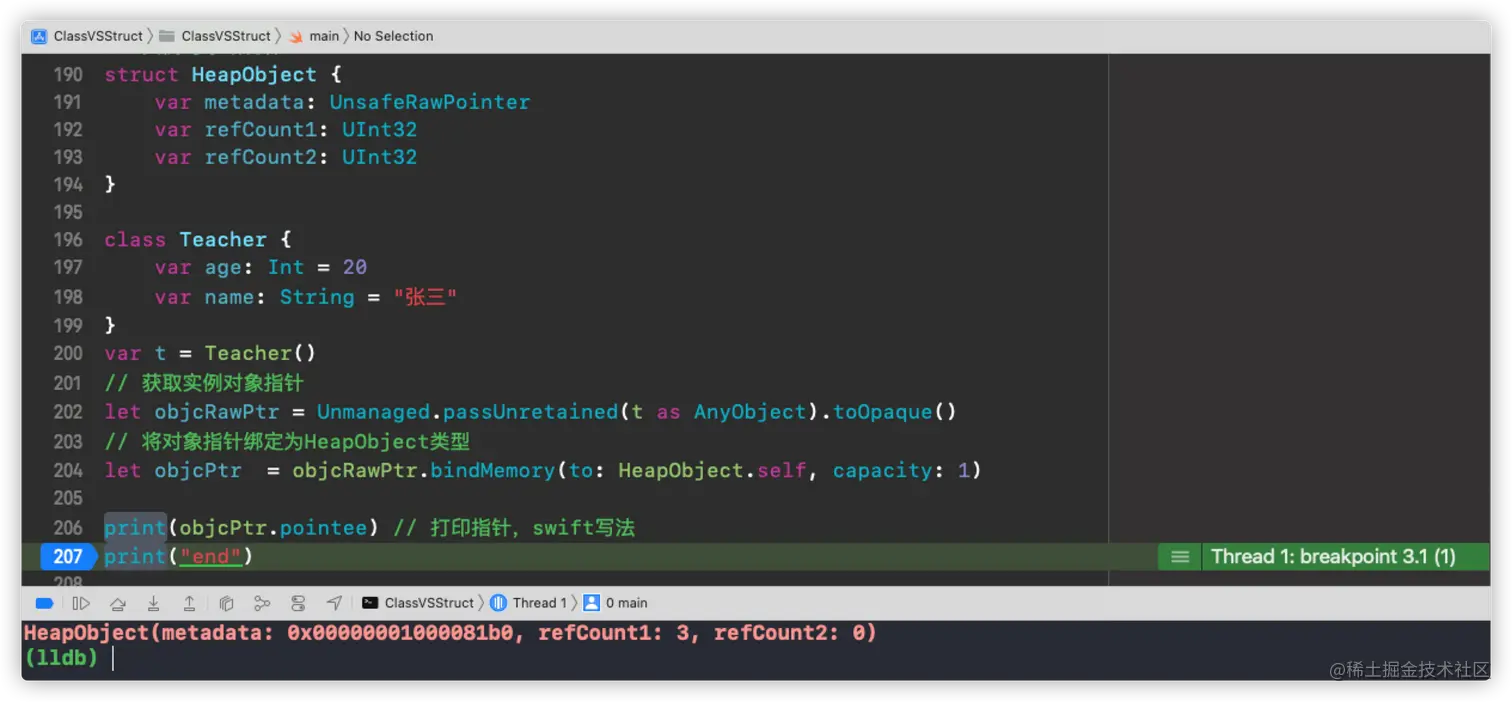The height and width of the screenshot is (702, 1512).
Task: Click the annotation list icon beside Thread 1
Action: coord(1180,557)
